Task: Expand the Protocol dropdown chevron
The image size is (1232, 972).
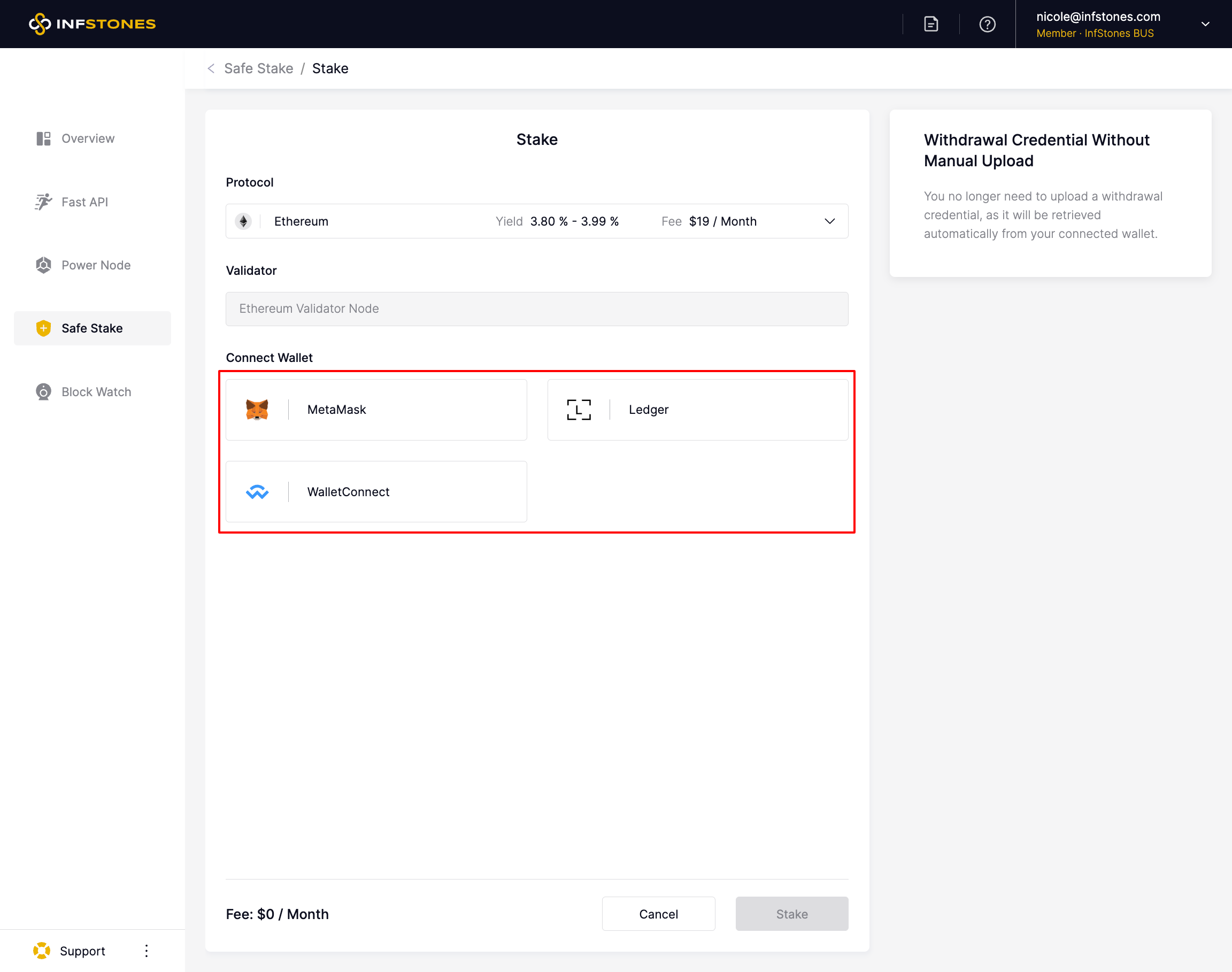Action: coord(829,221)
